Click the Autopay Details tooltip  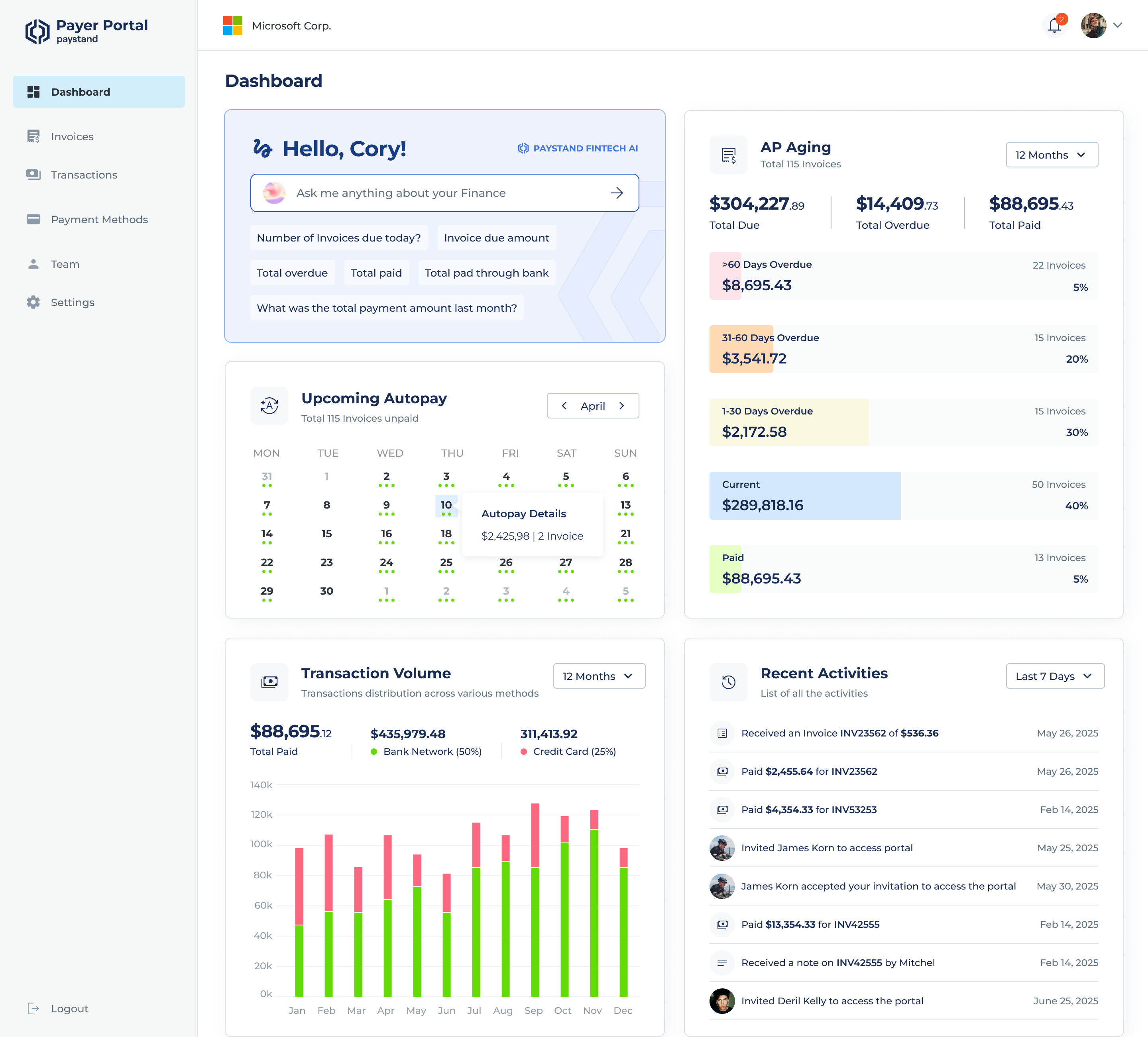[533, 524]
